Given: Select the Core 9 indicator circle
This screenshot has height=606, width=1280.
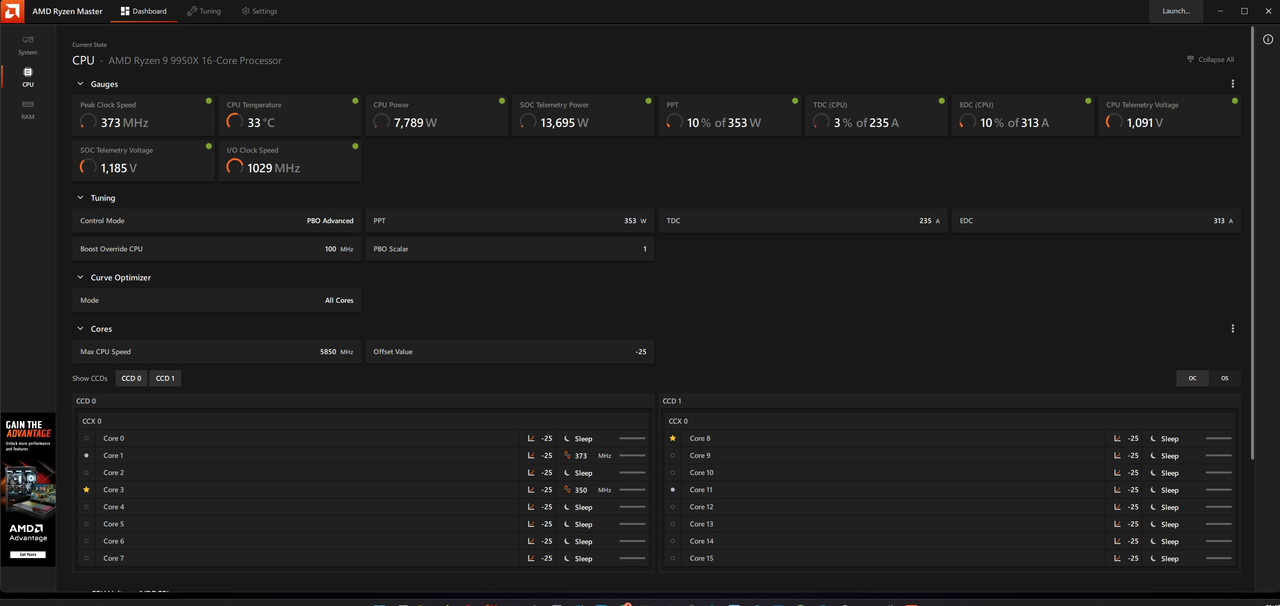Looking at the screenshot, I should [672, 456].
